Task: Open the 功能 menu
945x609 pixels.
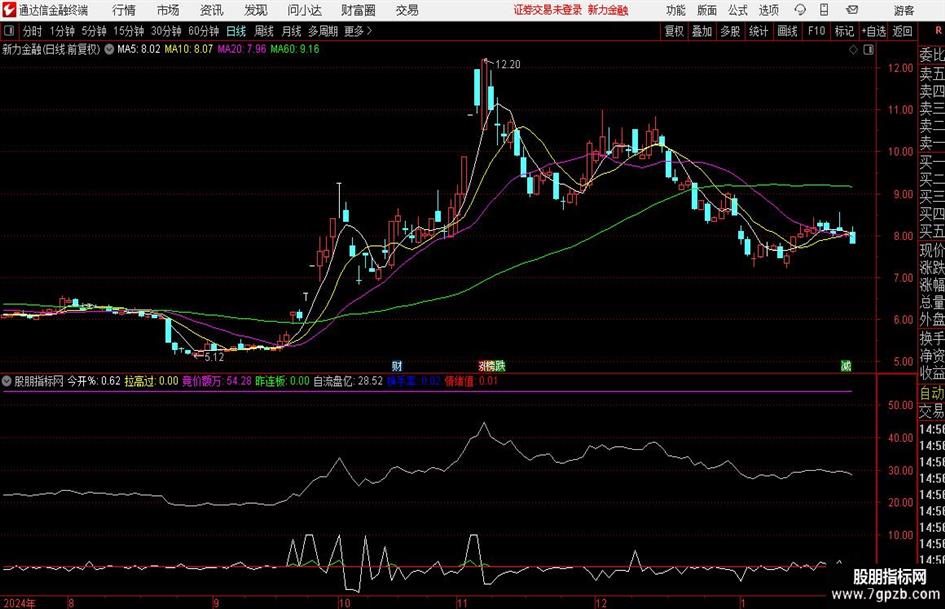Action: [676, 10]
